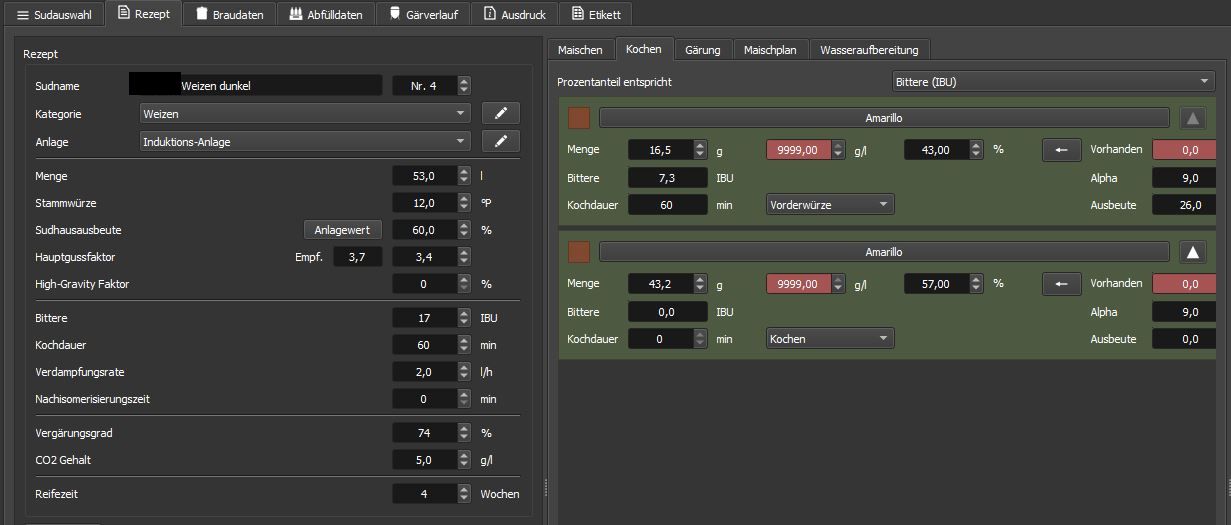Click the pencil edit icon beside Anlage
The height and width of the screenshot is (525, 1231).
[x=500, y=142]
